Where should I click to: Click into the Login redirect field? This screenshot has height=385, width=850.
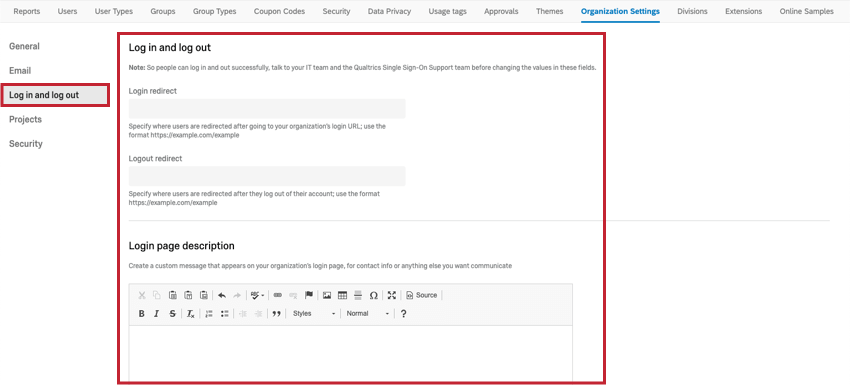(x=267, y=108)
